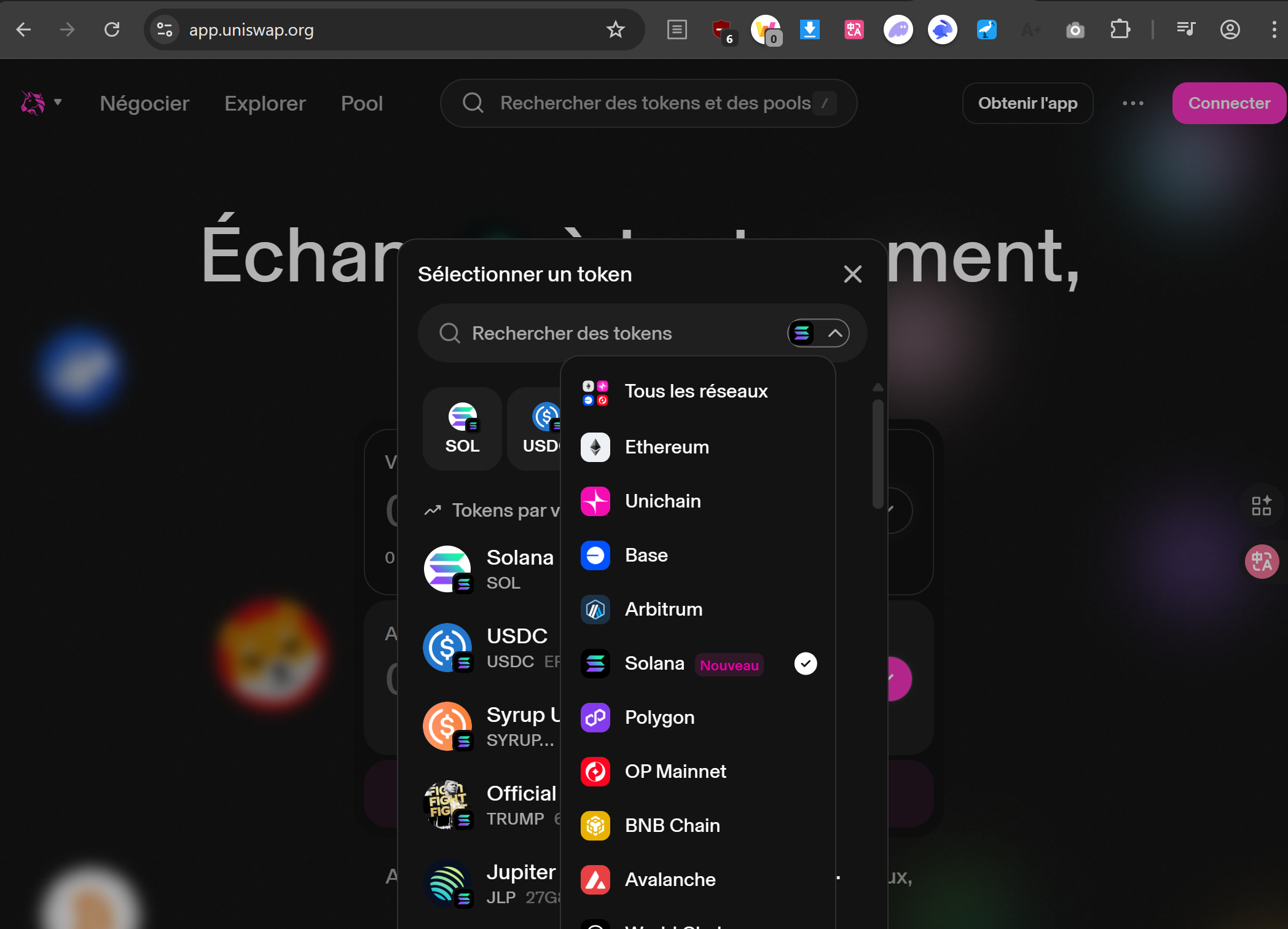Collapse the network selector chevron

834,333
